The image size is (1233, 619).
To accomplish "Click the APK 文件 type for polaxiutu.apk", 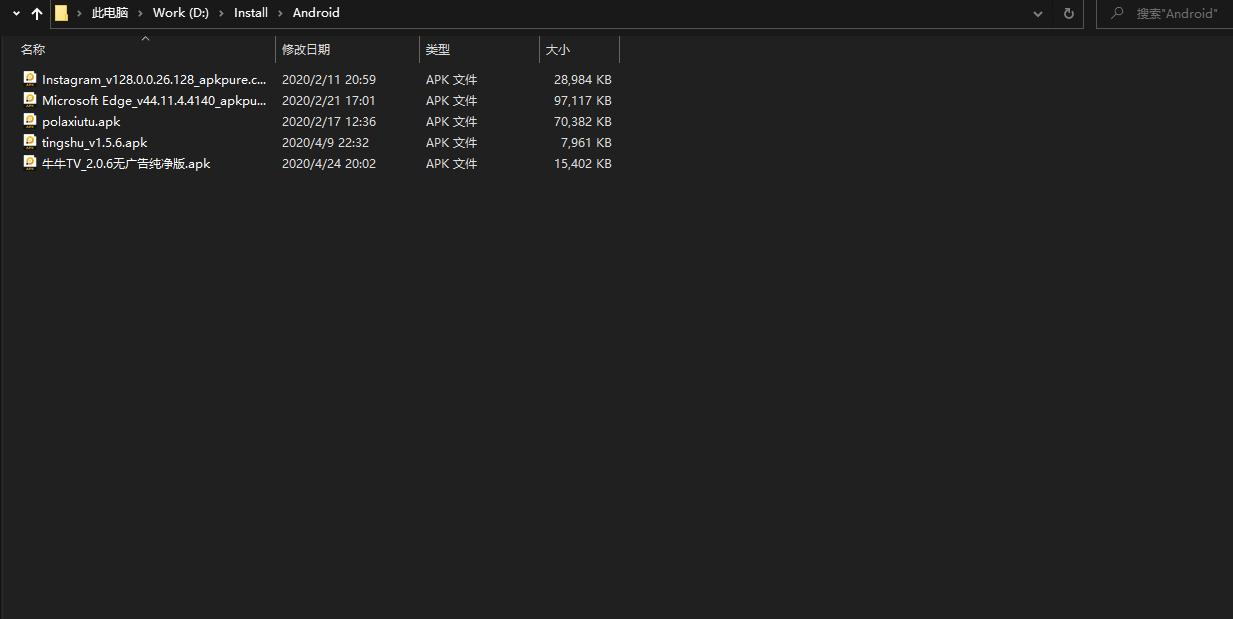I will point(452,121).
